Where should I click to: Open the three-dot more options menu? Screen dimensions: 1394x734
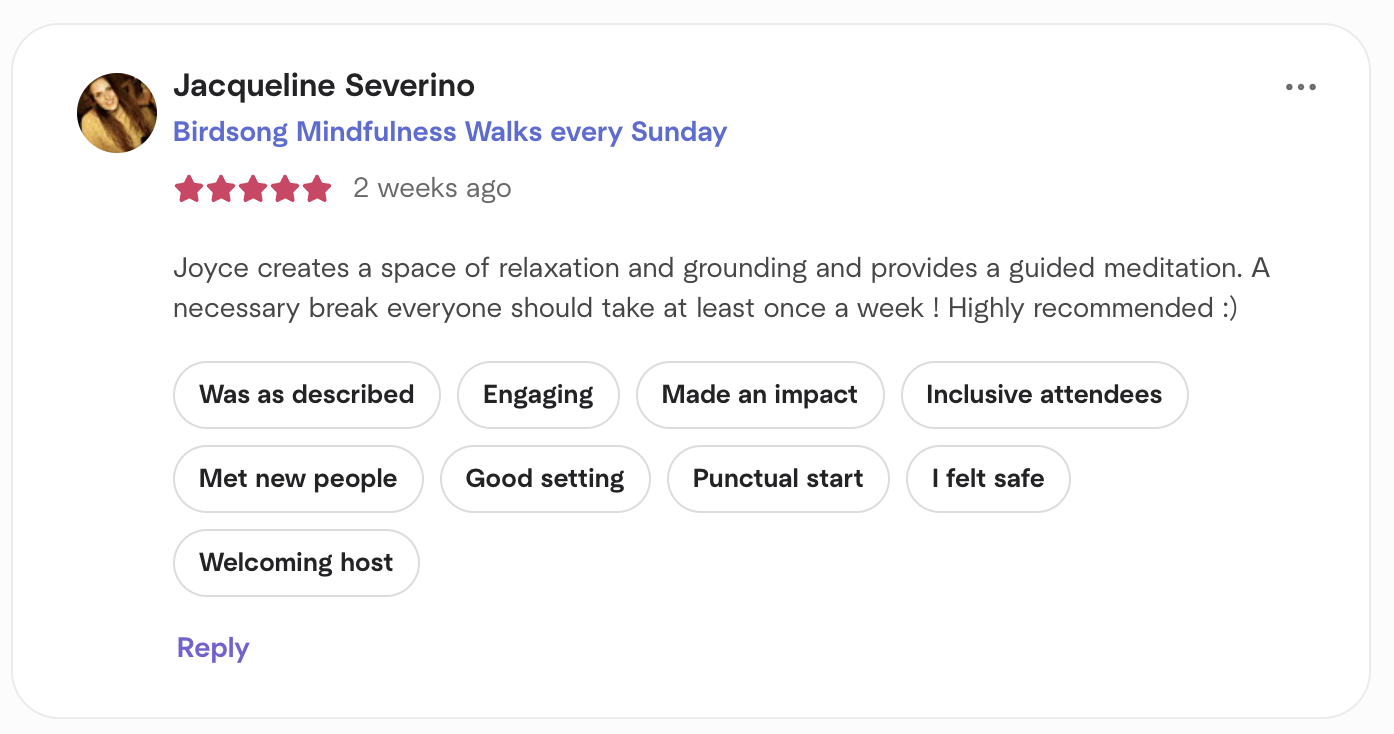point(1300,87)
